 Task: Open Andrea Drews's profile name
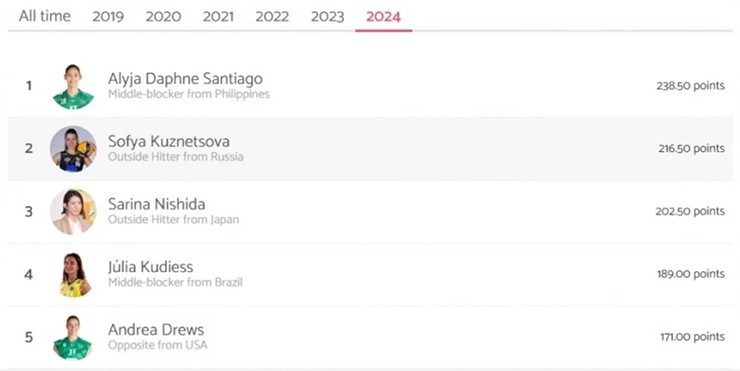point(156,329)
